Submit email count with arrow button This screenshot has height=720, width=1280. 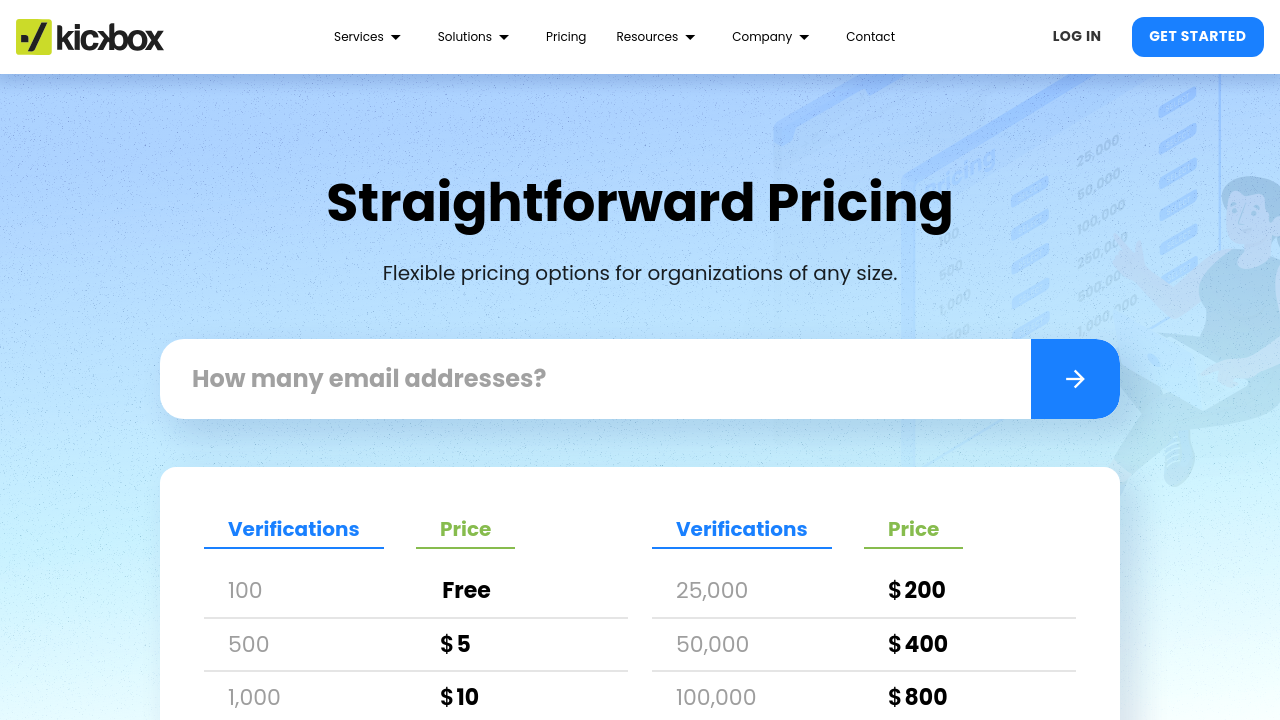coord(1075,379)
